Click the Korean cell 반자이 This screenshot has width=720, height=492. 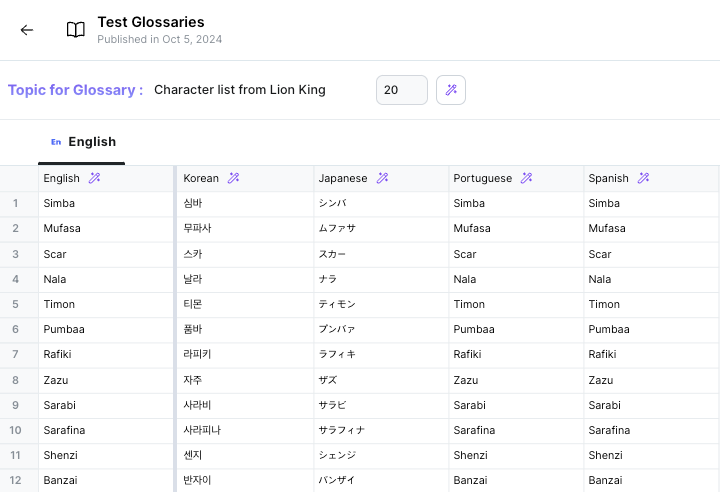point(245,480)
